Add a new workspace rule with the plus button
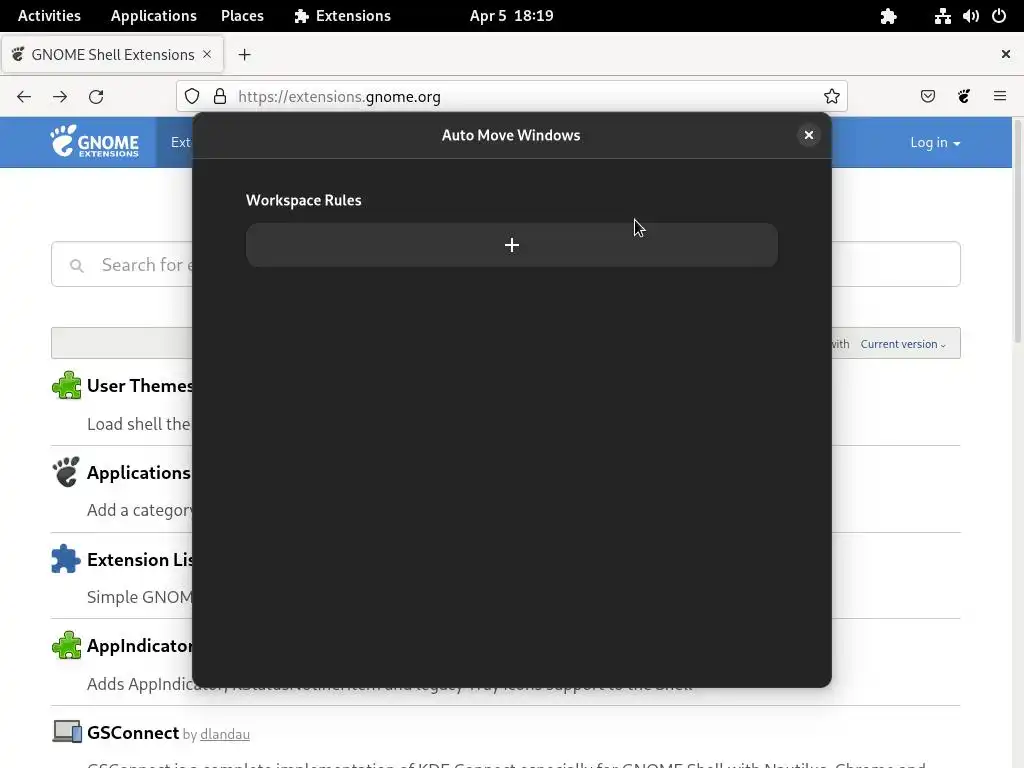 [x=511, y=245]
